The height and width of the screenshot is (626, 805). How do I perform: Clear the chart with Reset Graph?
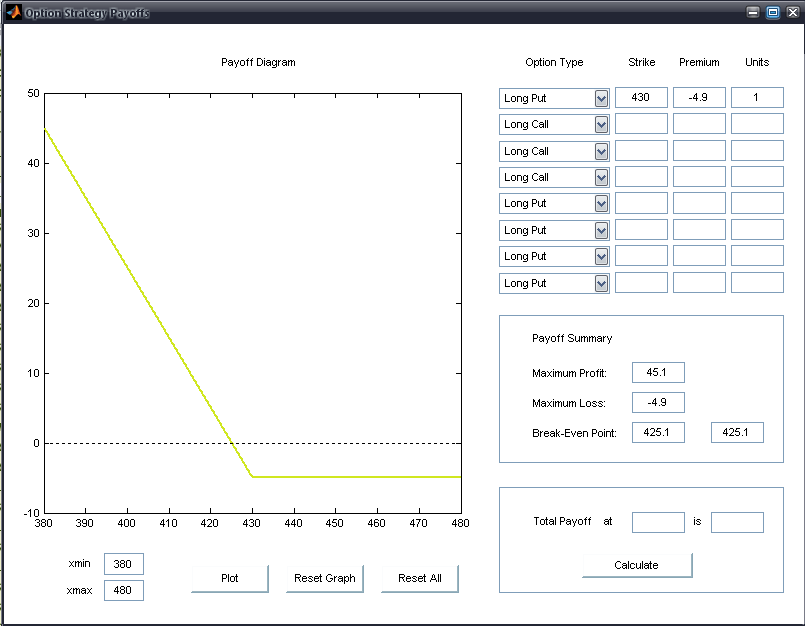tap(324, 578)
